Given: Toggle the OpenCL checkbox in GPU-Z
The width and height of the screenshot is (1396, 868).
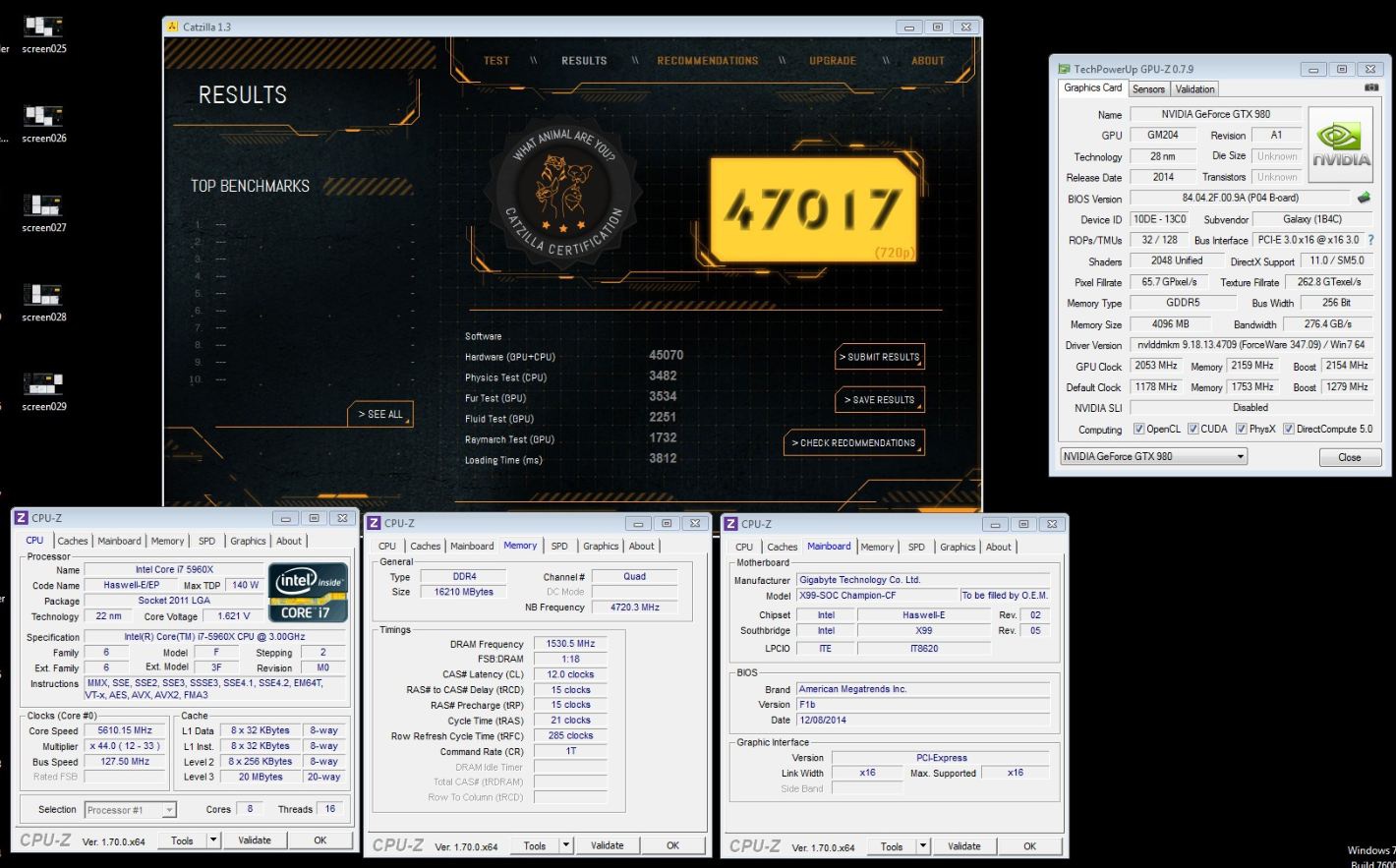Looking at the screenshot, I should [1138, 429].
